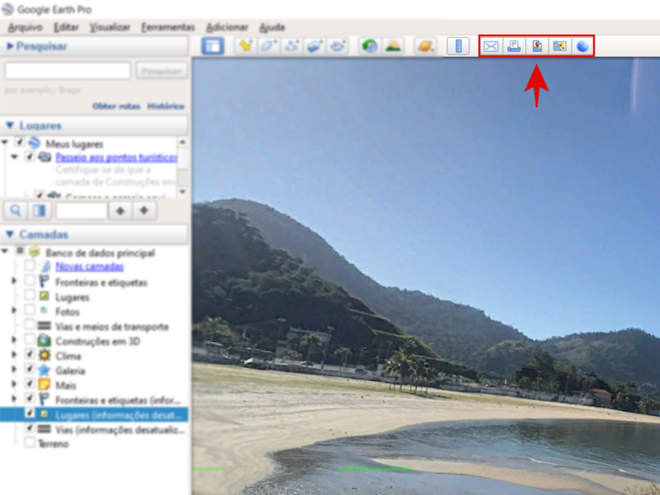Uncheck the Passeio aos pontos turísticos checkbox
660x495 pixels.
(x=29, y=157)
